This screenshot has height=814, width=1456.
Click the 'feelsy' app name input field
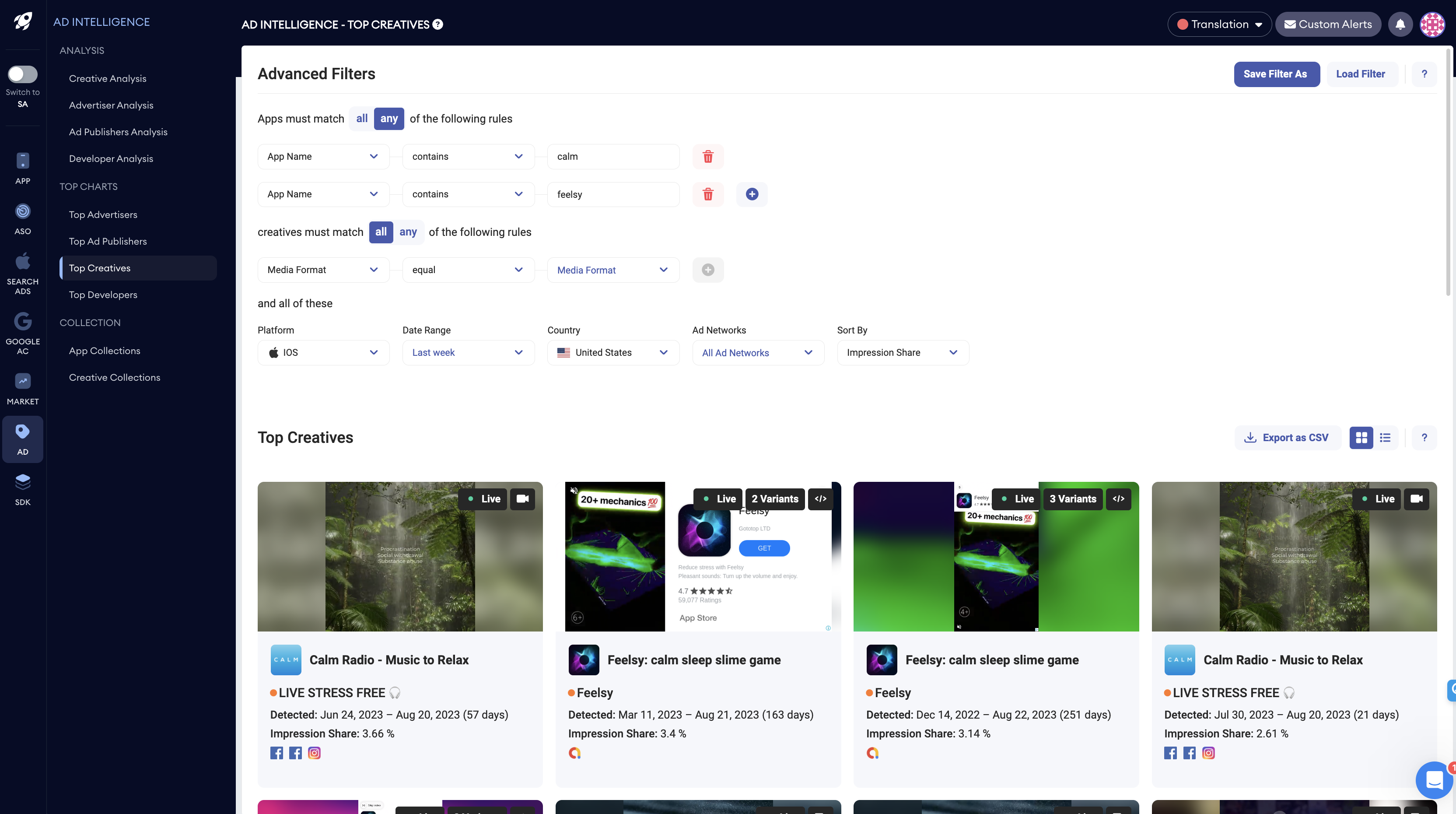point(612,194)
